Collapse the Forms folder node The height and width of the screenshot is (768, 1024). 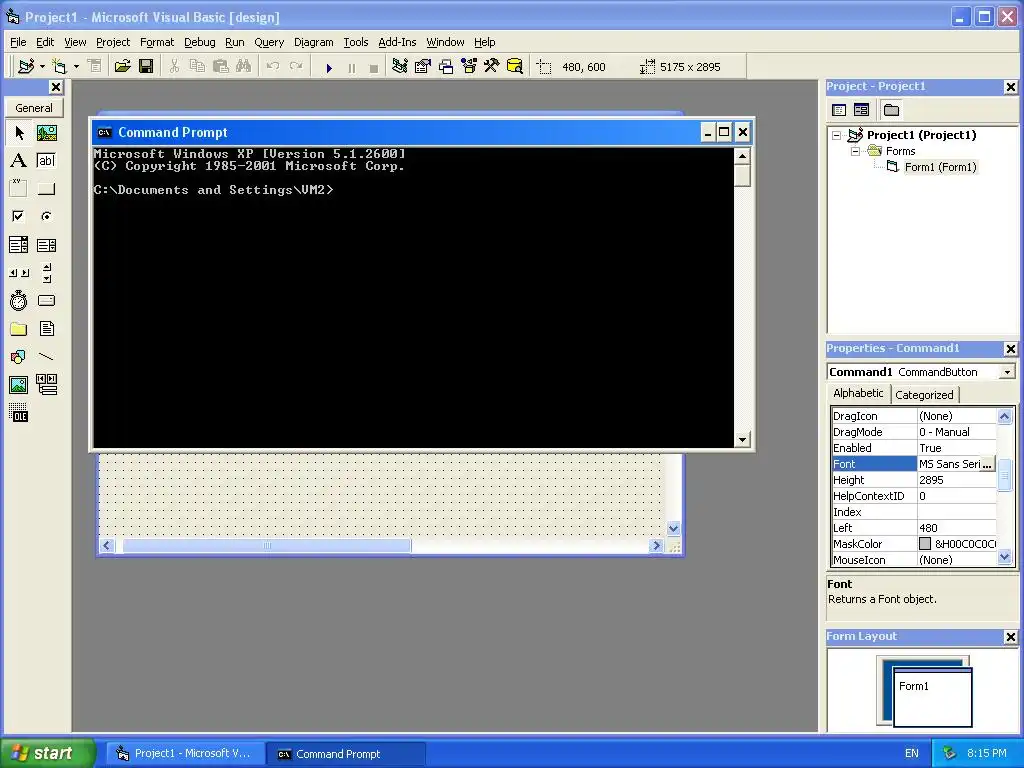856,152
